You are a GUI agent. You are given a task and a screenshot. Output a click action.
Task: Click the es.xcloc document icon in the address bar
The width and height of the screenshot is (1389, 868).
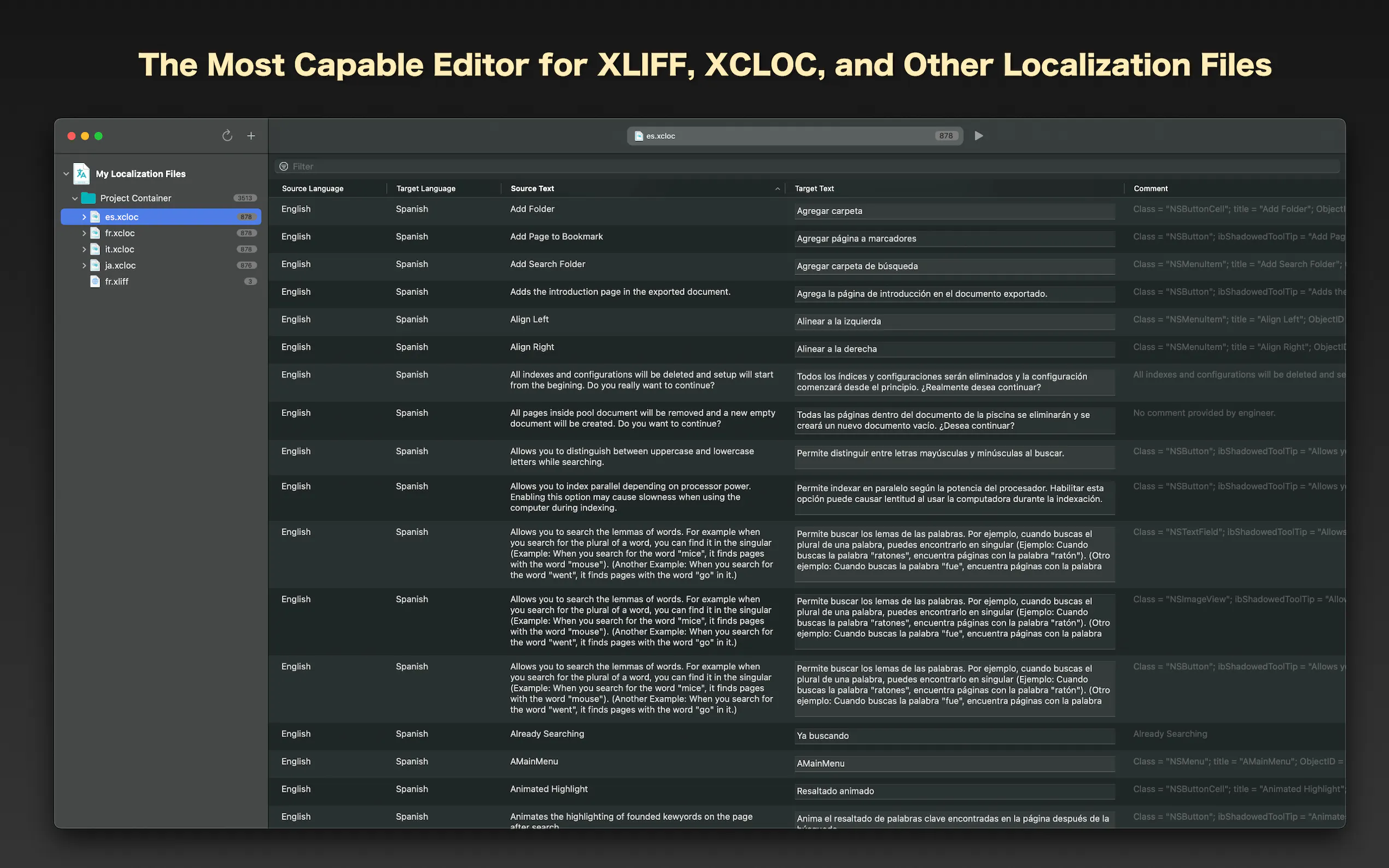coord(639,136)
